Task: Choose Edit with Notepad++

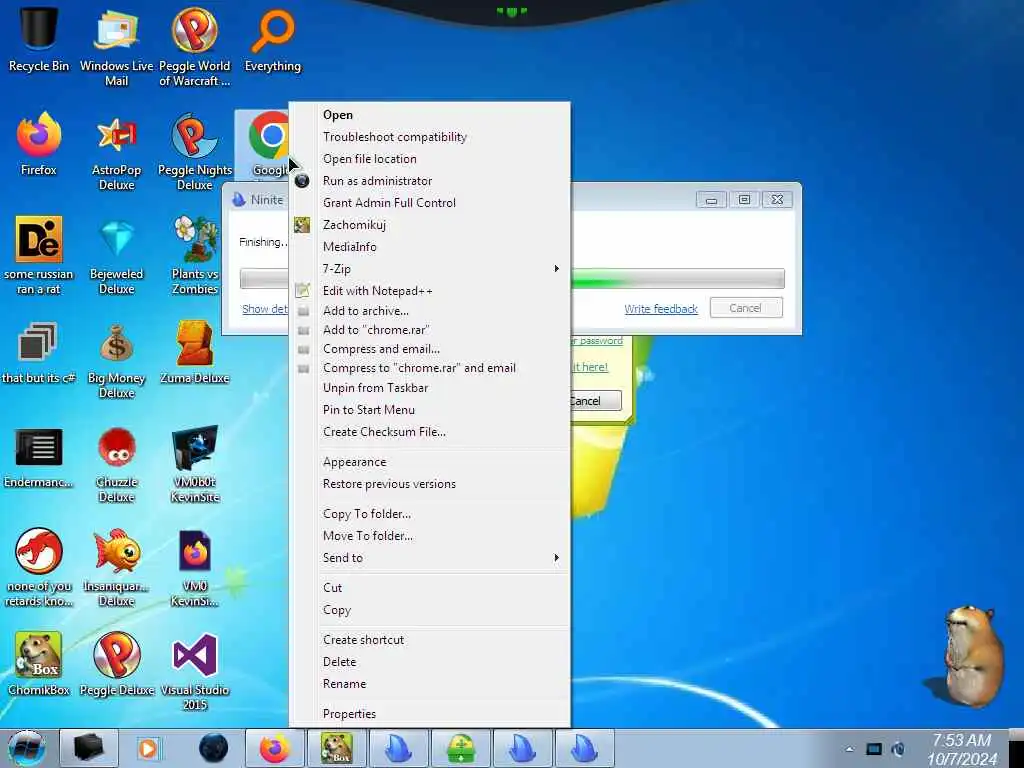Action: point(430,291)
